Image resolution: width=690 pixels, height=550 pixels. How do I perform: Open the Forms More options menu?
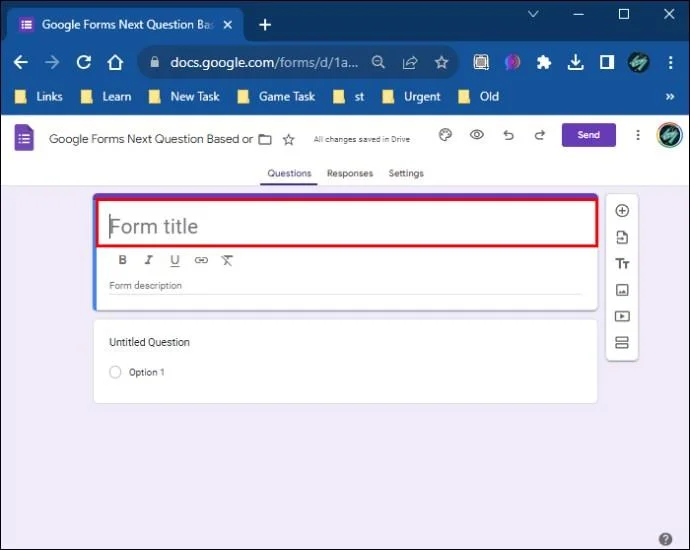click(x=638, y=135)
